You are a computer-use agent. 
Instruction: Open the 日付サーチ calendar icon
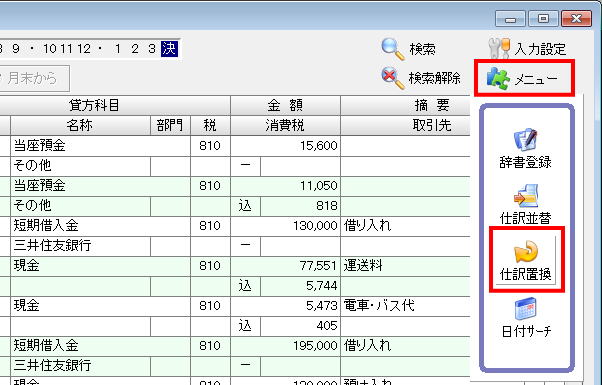[526, 308]
